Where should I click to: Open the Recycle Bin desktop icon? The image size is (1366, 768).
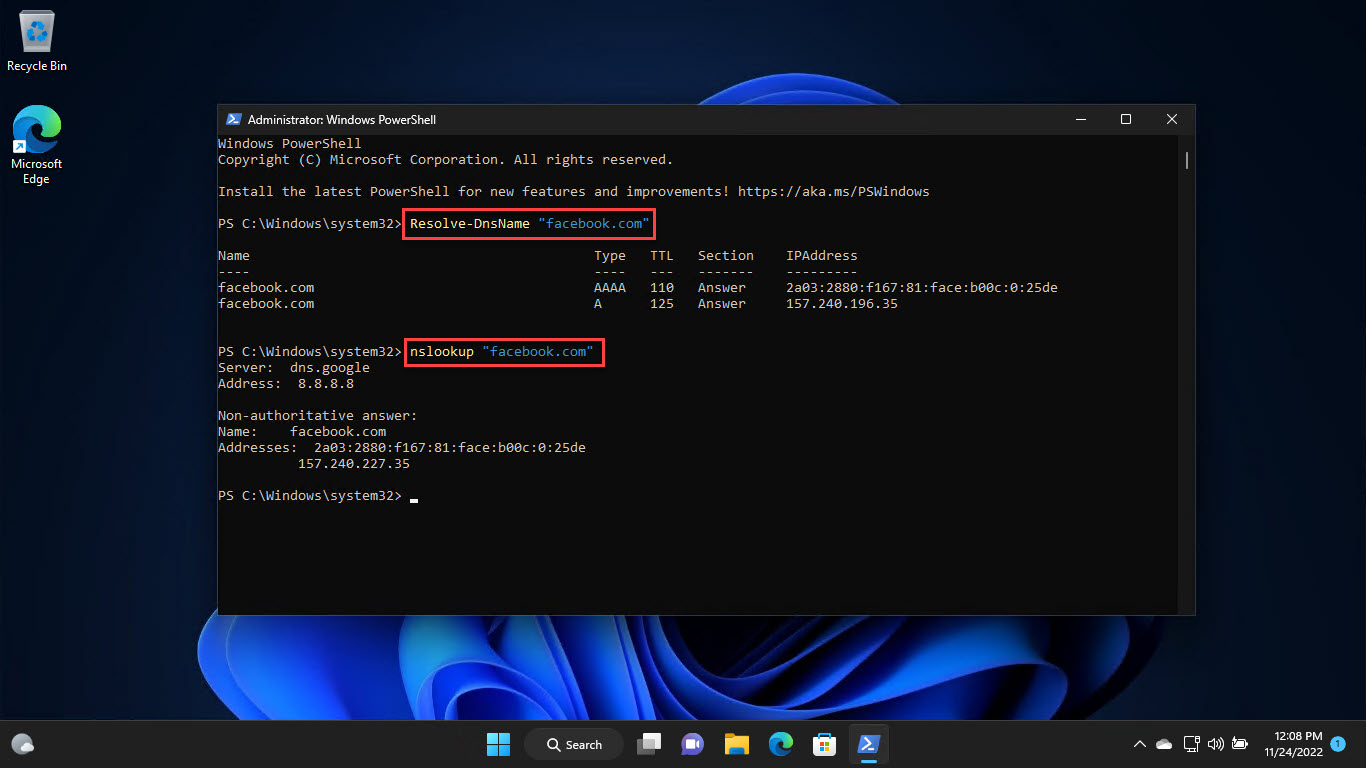click(37, 42)
